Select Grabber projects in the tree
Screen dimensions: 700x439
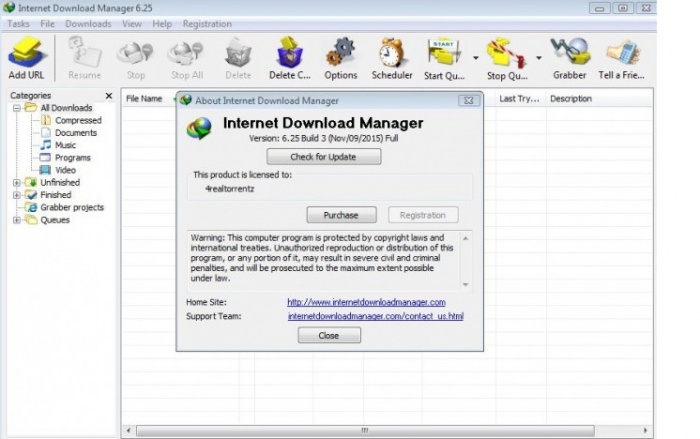point(72,207)
